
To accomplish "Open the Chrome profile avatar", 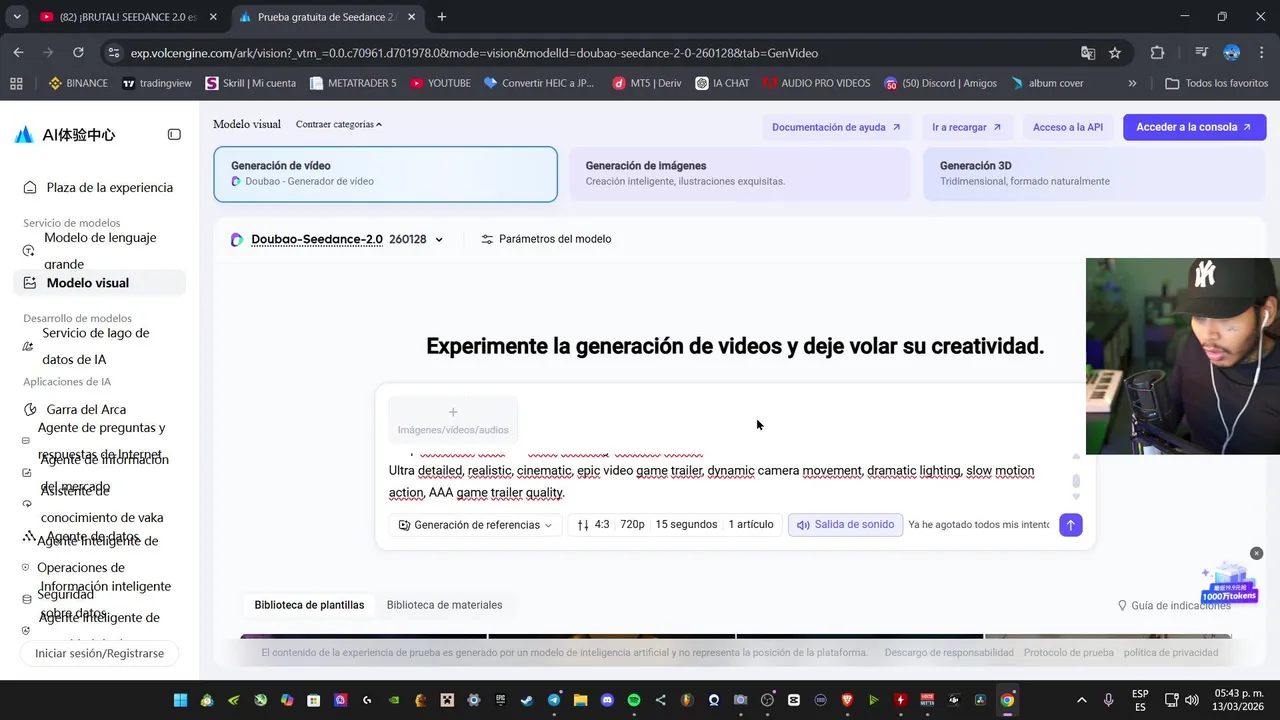I will pyautogui.click(x=1232, y=53).
